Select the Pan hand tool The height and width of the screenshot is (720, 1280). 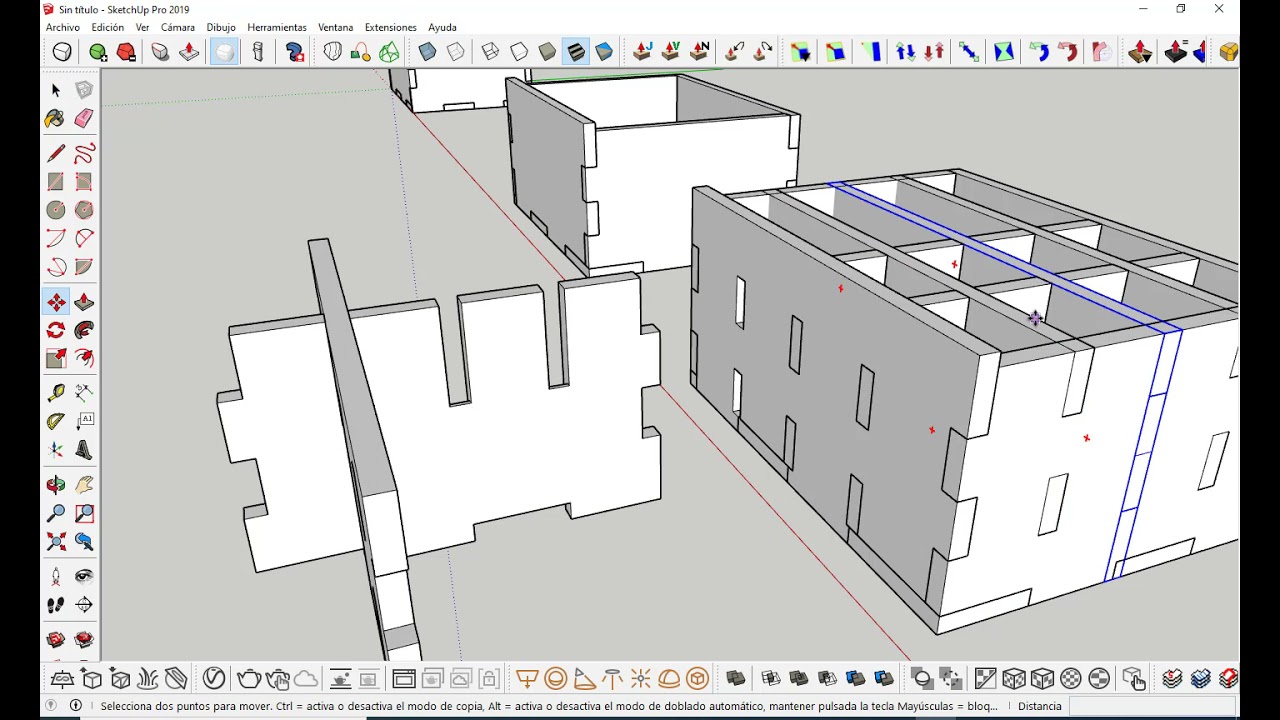pyautogui.click(x=84, y=485)
